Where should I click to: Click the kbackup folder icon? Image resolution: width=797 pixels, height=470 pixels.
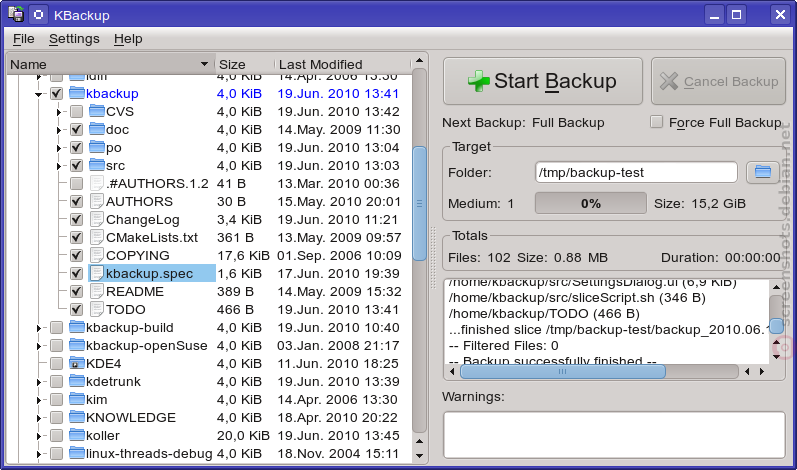(x=77, y=93)
